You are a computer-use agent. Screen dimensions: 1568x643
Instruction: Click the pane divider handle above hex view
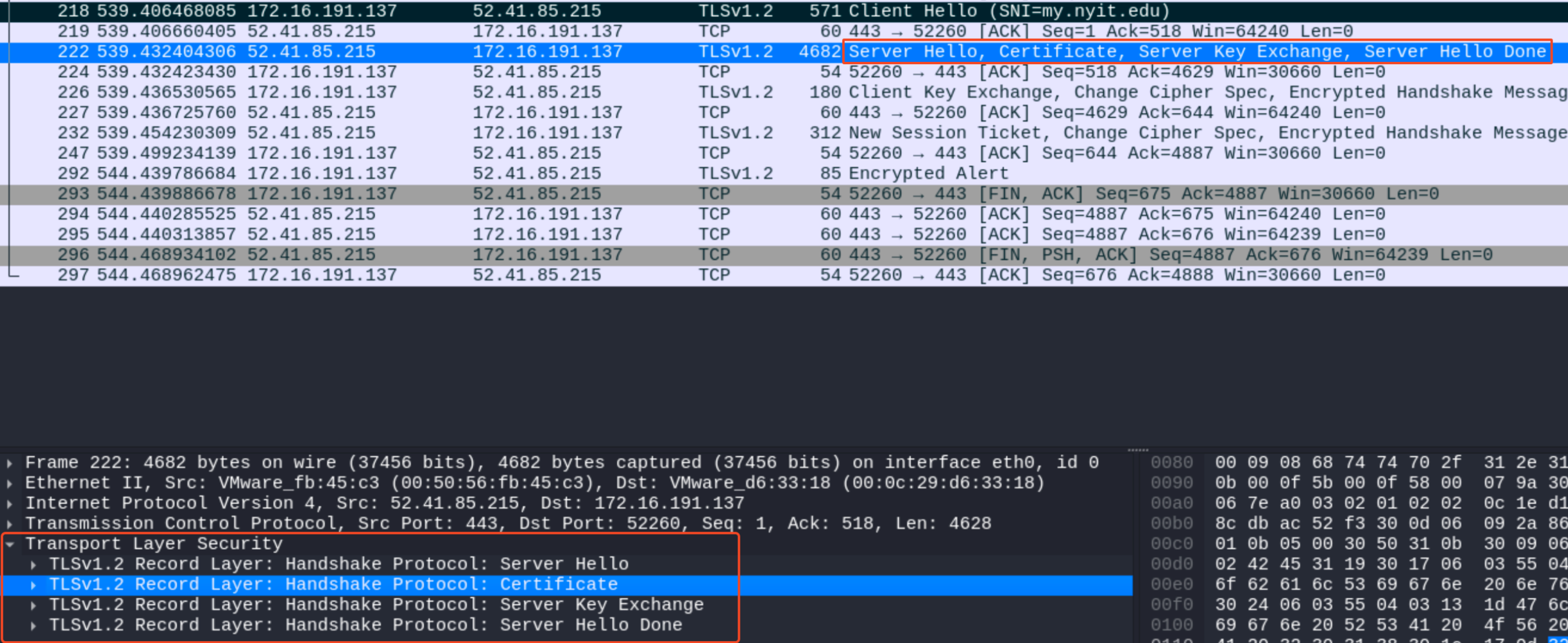point(1137,450)
